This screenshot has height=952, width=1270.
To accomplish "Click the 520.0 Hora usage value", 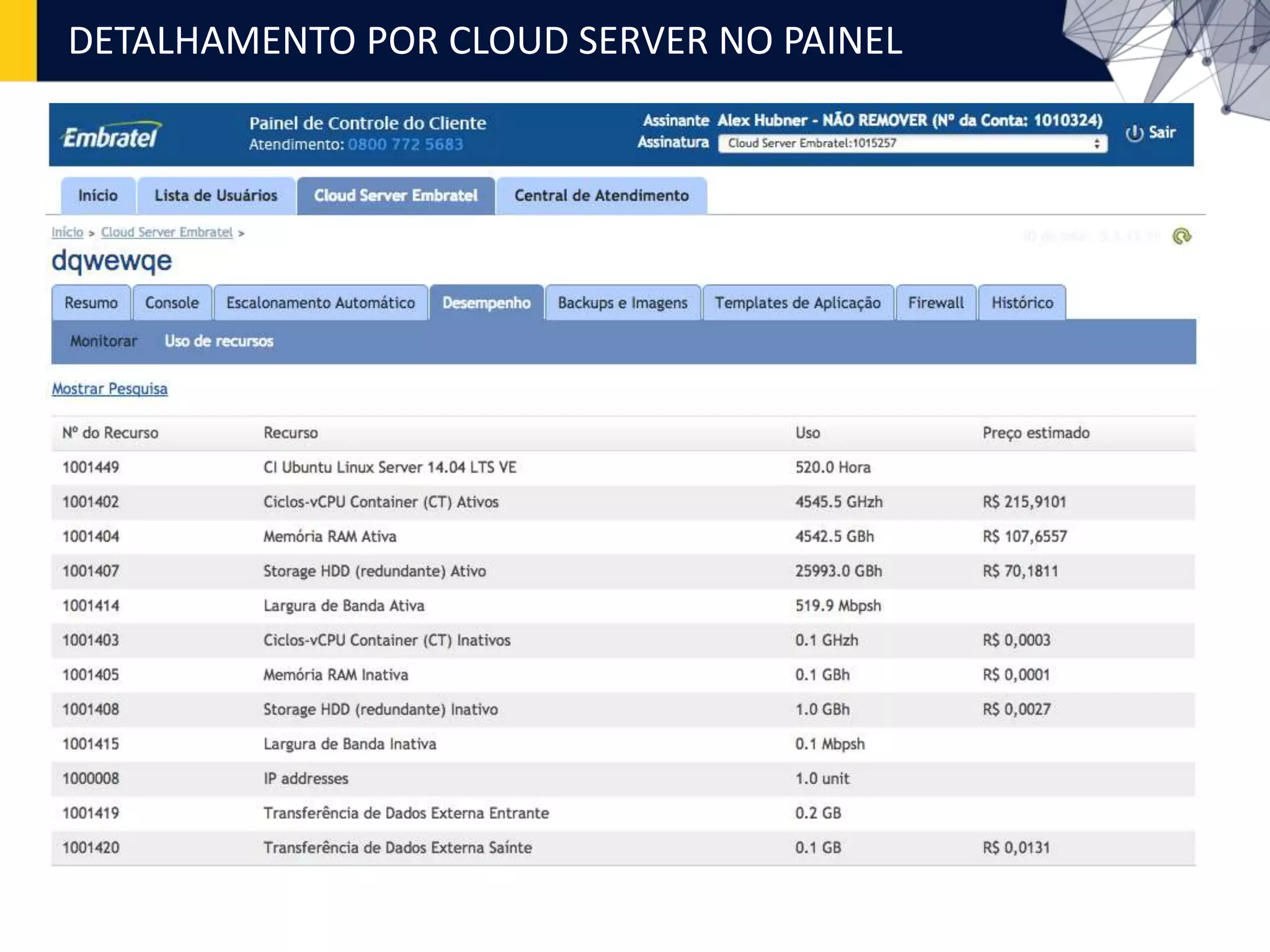I will point(833,467).
